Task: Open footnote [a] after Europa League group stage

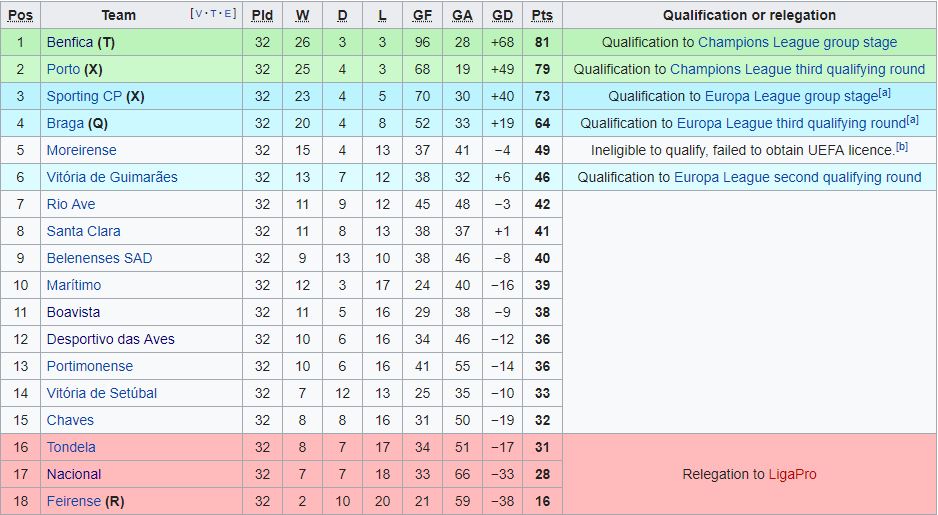Action: 884,93
